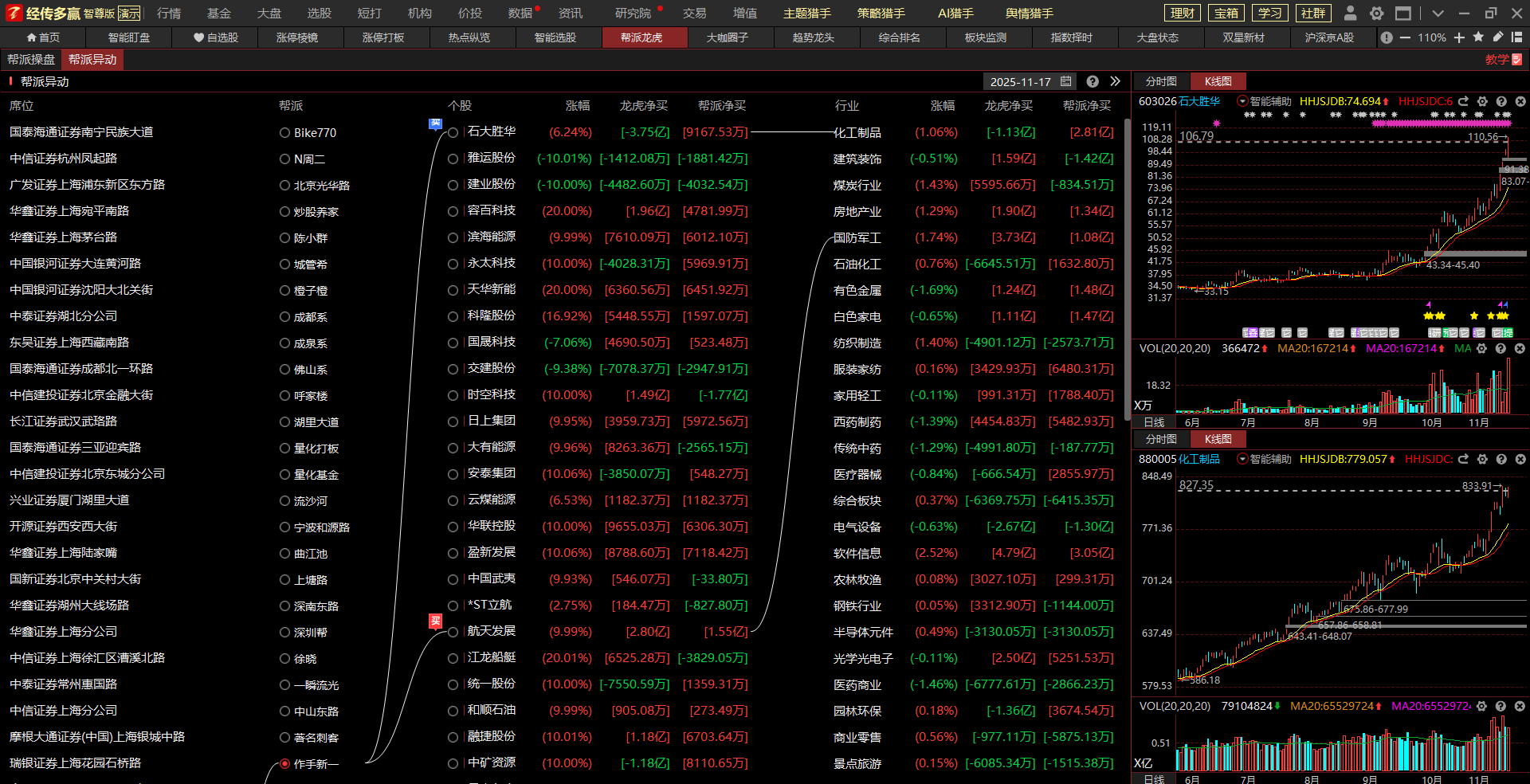Open the calendar date picker icon
This screenshot has width=1530, height=784.
[x=1067, y=81]
